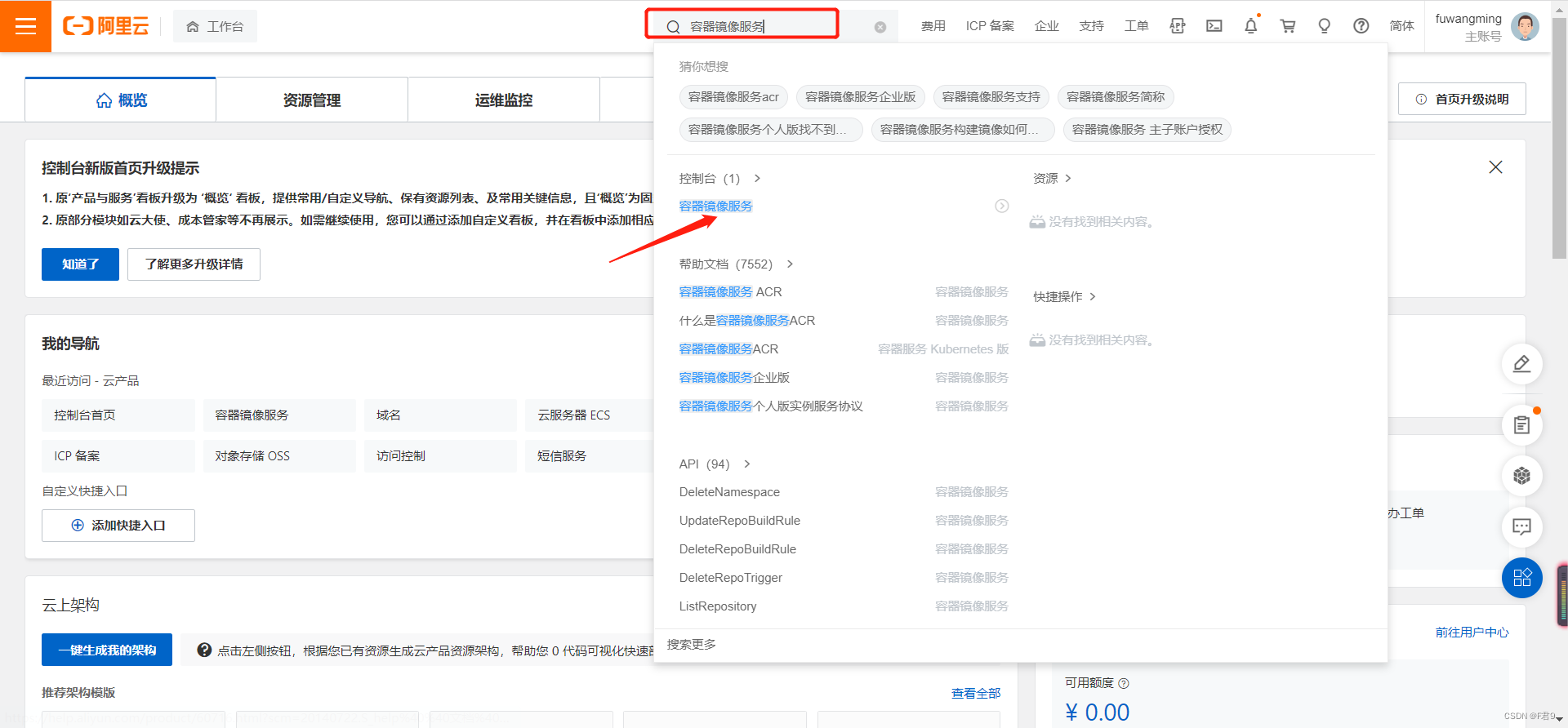Click the user avatar picture
The image size is (1568, 728).
[1525, 26]
